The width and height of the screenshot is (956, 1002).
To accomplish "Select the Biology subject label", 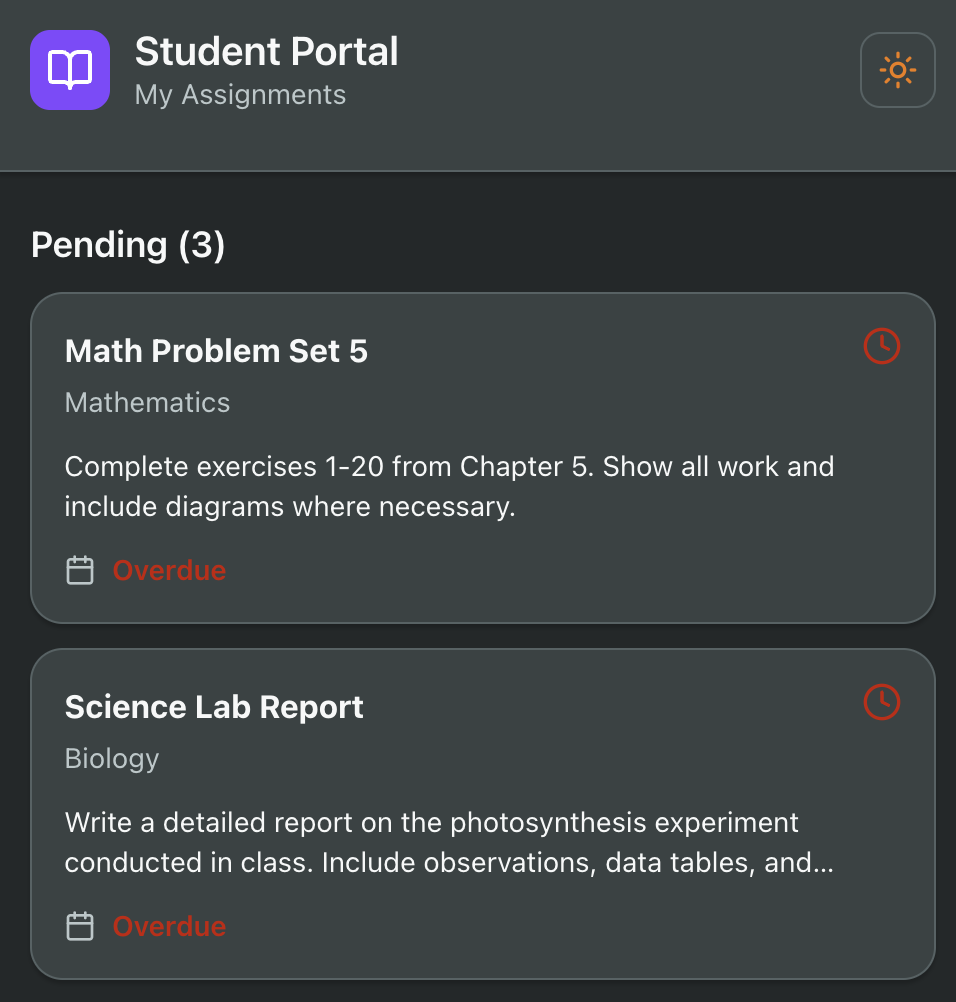I will [112, 759].
